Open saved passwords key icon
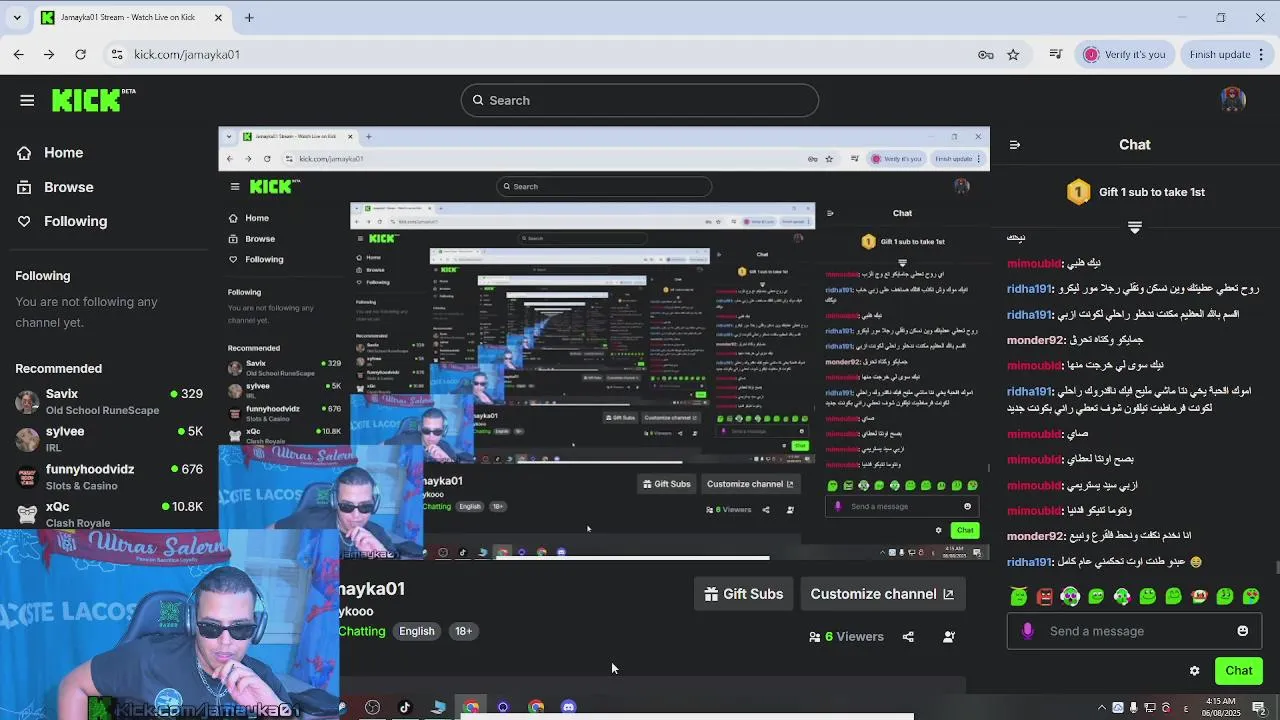Screen dimensions: 1280x720 [986, 54]
